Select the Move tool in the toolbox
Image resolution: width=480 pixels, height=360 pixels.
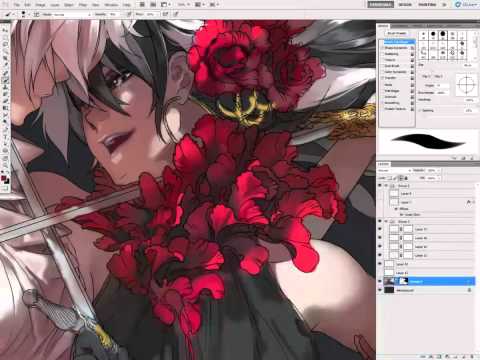click(x=5, y=31)
